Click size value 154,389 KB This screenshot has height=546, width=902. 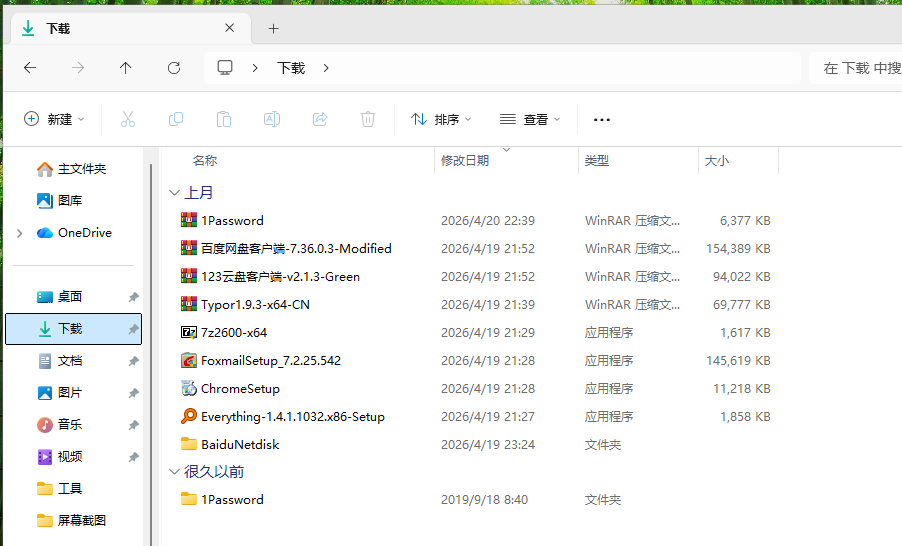point(738,249)
